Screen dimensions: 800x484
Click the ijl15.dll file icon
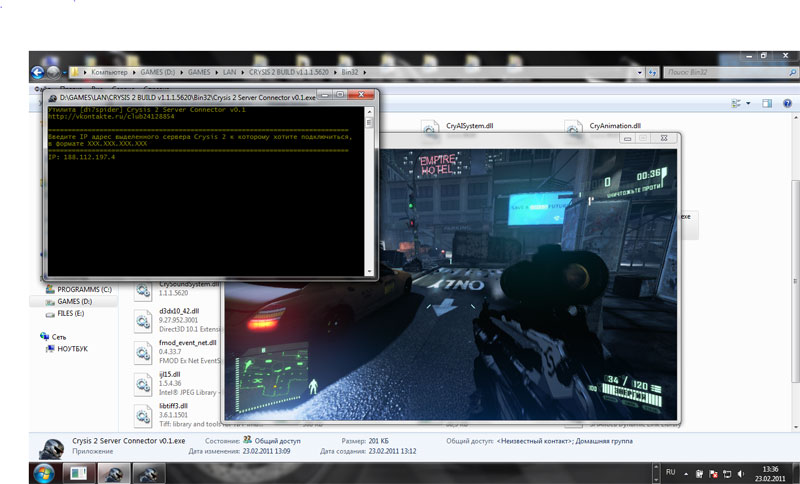coord(143,384)
